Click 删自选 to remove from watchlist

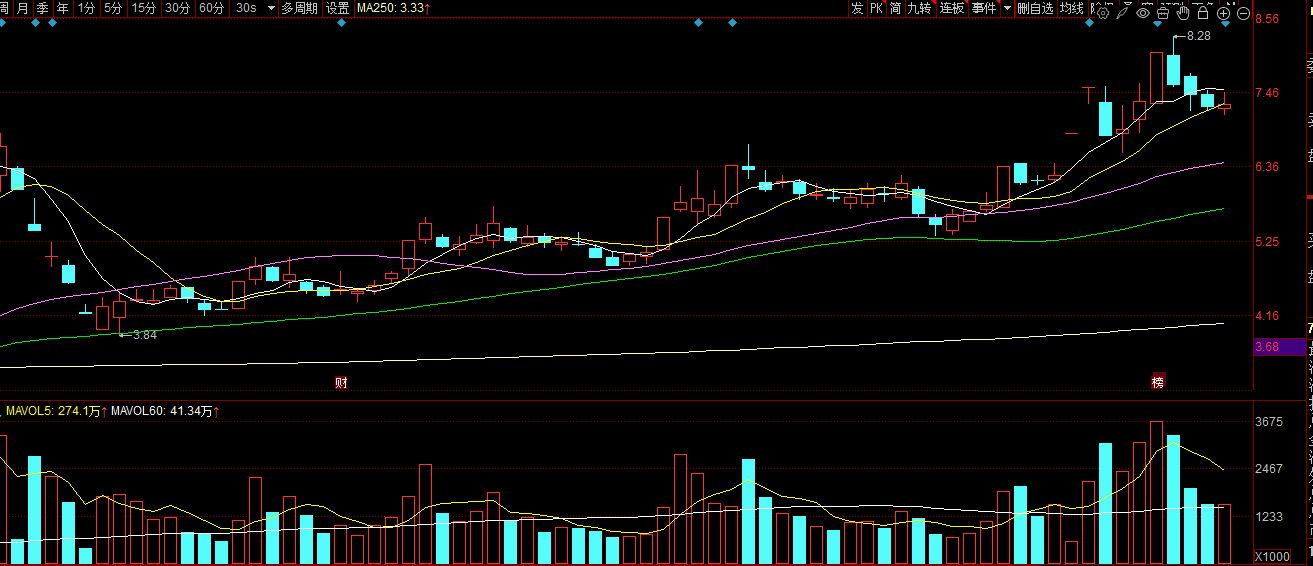(x=1035, y=8)
